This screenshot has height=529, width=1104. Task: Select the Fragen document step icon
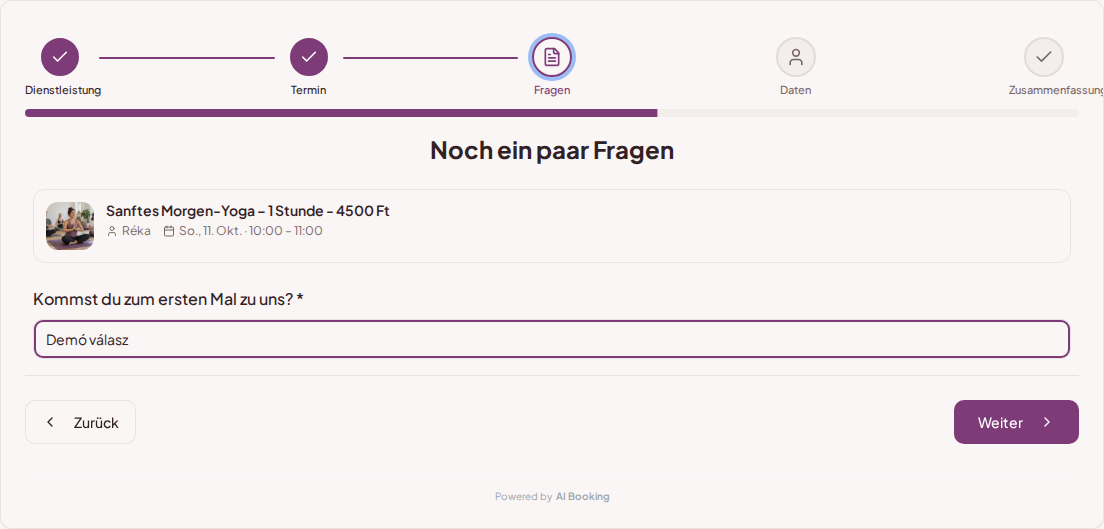552,57
